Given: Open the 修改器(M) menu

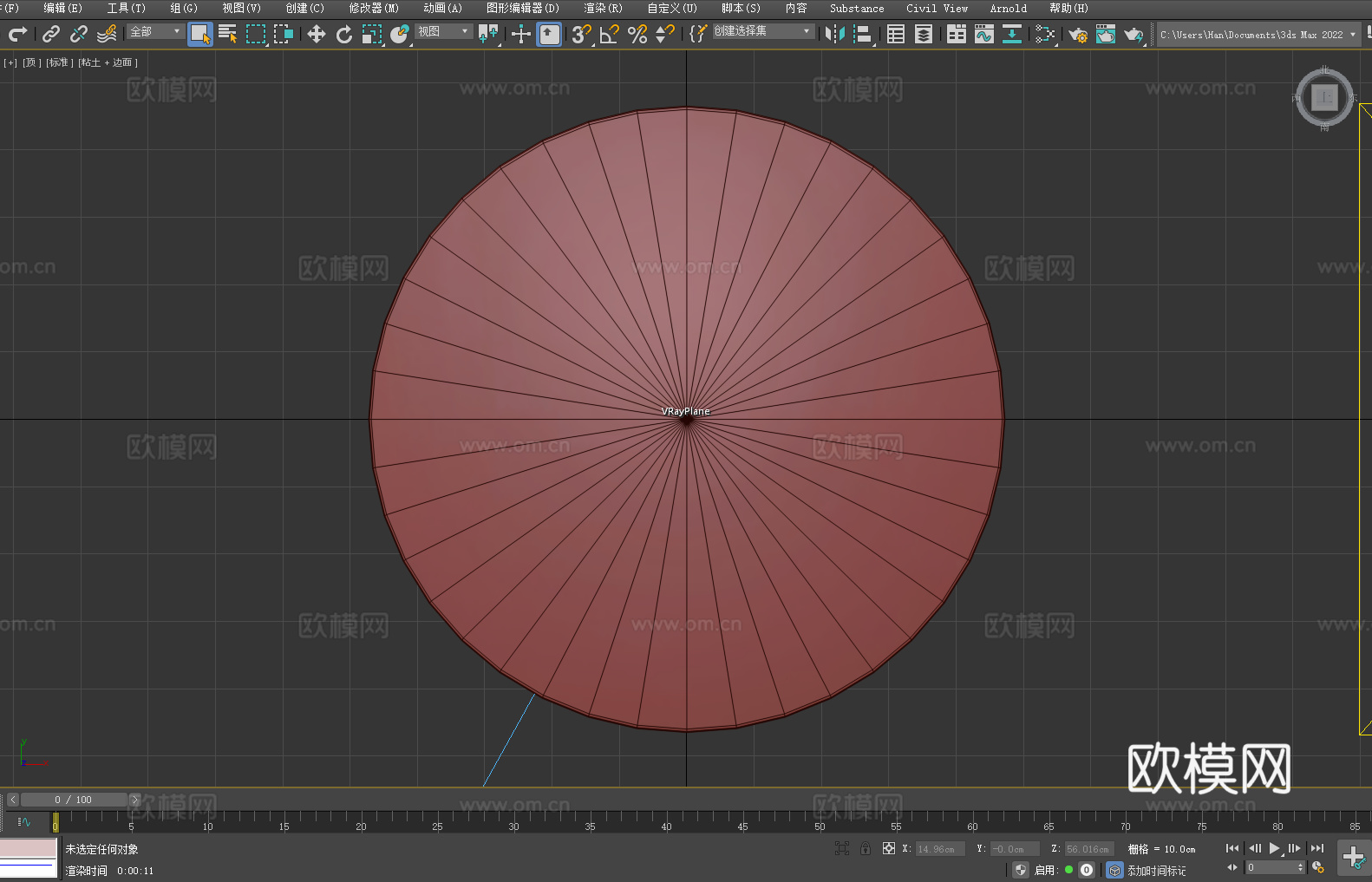Looking at the screenshot, I should 374,8.
